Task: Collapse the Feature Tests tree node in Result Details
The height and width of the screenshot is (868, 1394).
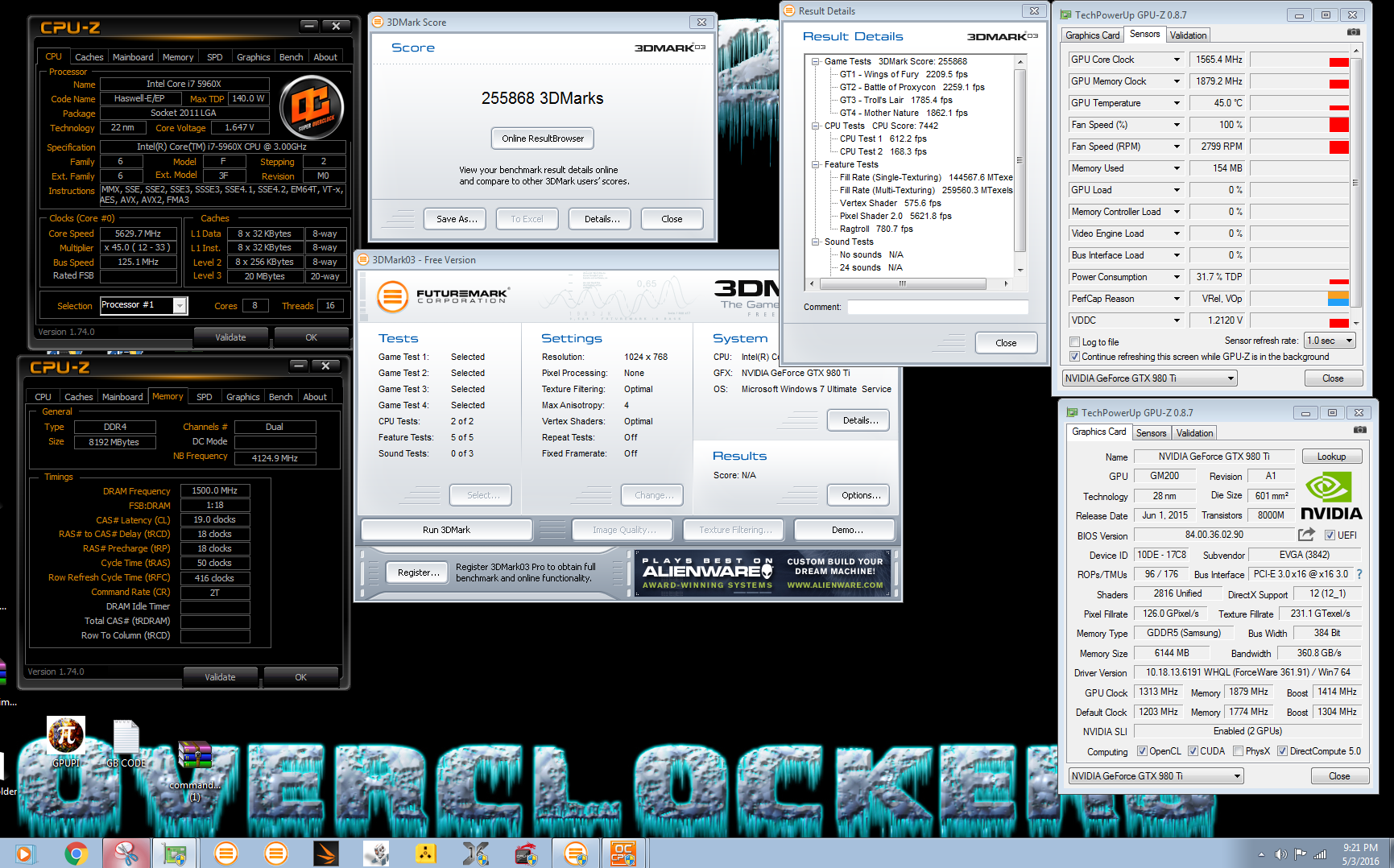Action: pyautogui.click(x=815, y=164)
